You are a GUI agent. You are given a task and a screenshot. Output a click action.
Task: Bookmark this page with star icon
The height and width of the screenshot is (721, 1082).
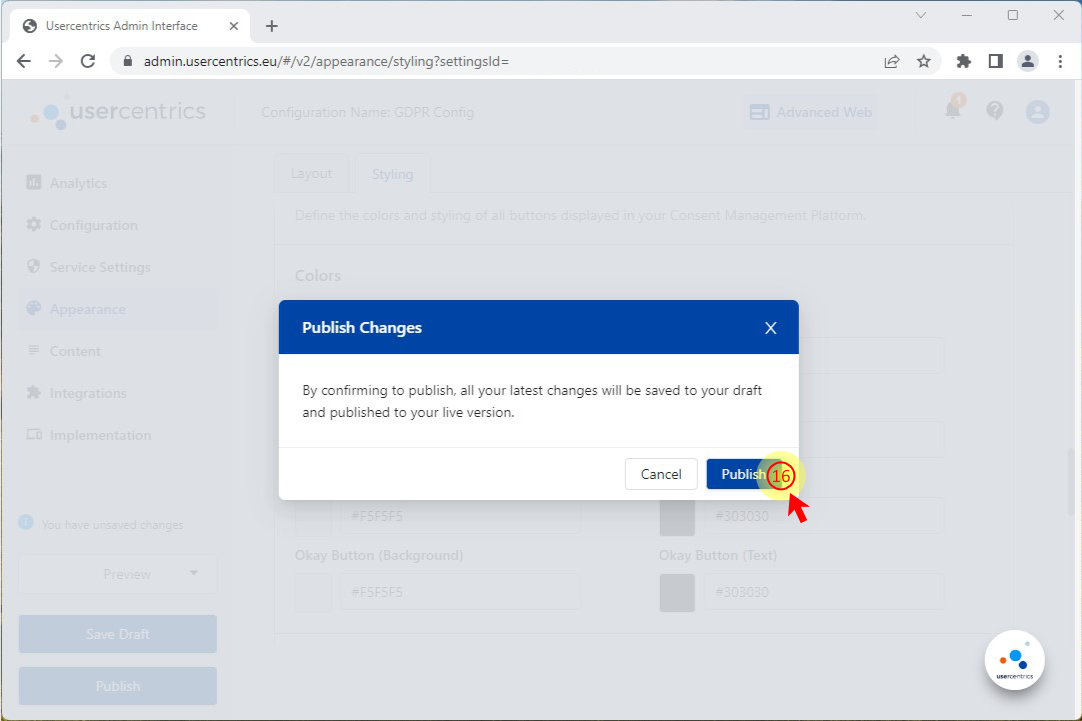pyautogui.click(x=924, y=61)
